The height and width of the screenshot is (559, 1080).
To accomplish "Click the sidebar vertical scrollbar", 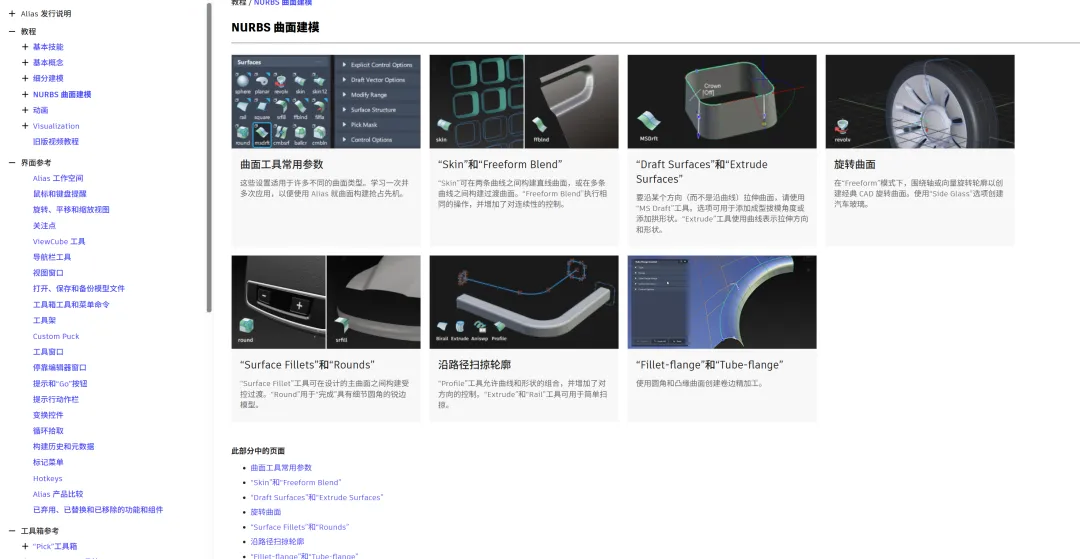I will tap(209, 157).
